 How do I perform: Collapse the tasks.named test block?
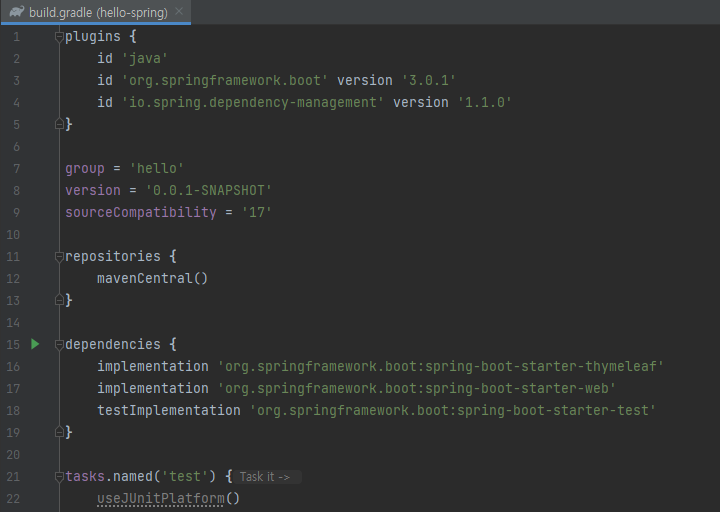pos(59,477)
